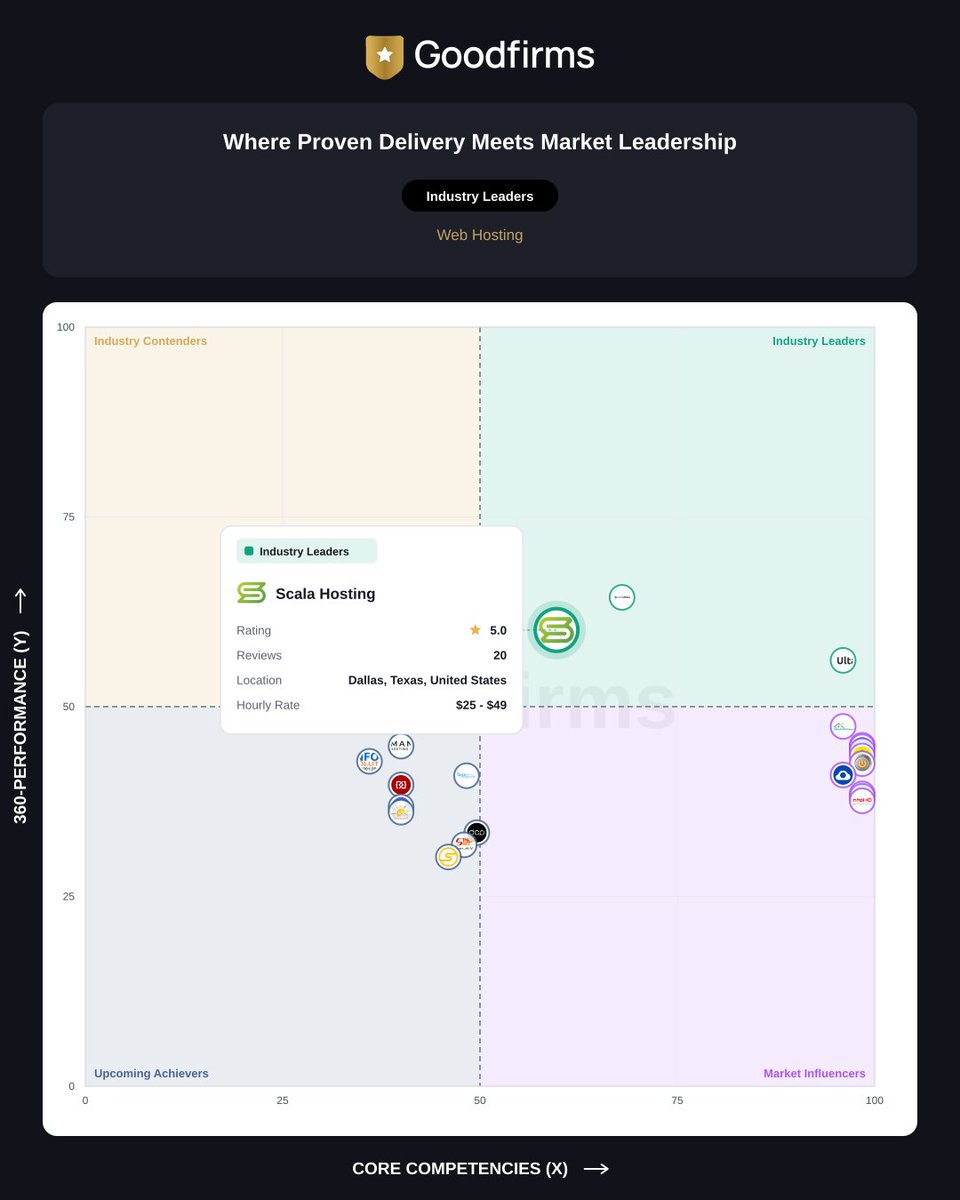Image resolution: width=960 pixels, height=1200 pixels.
Task: Click the '$25 - $49' hourly rate
Action: click(x=481, y=705)
